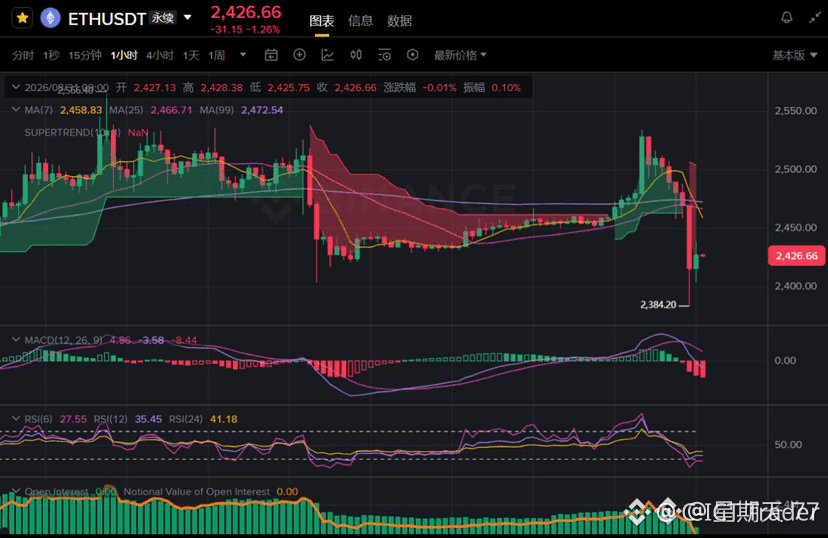Open the ETHUSDT pair selector arrow
Screen dimensions: 828x538
(187, 17)
